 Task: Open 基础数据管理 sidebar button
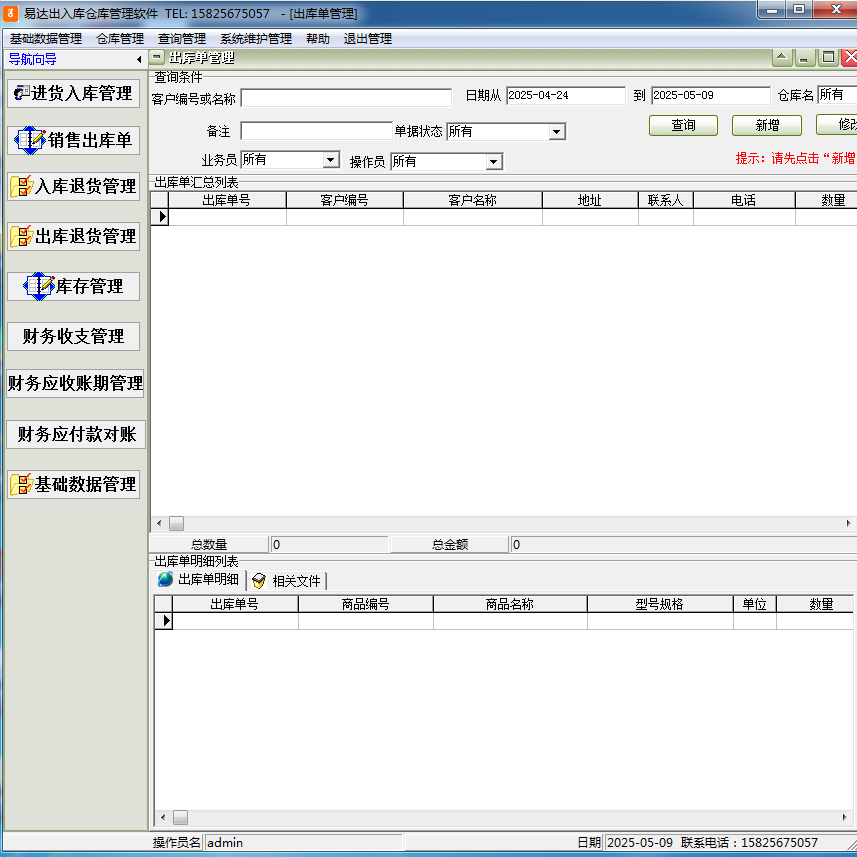pos(73,484)
